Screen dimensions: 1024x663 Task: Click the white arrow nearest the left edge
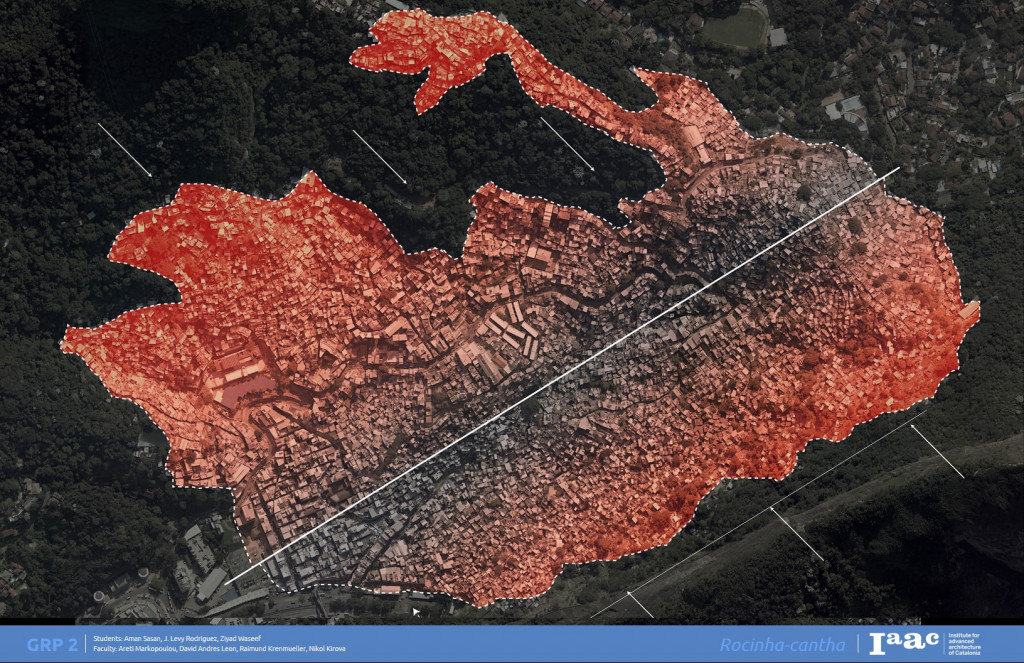(x=125, y=150)
